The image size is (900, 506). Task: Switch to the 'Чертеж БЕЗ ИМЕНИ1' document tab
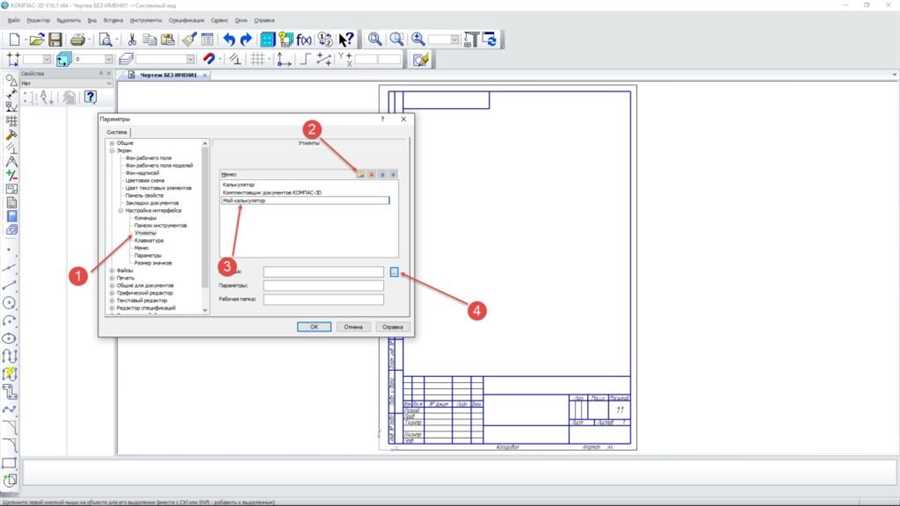pyautogui.click(x=168, y=75)
